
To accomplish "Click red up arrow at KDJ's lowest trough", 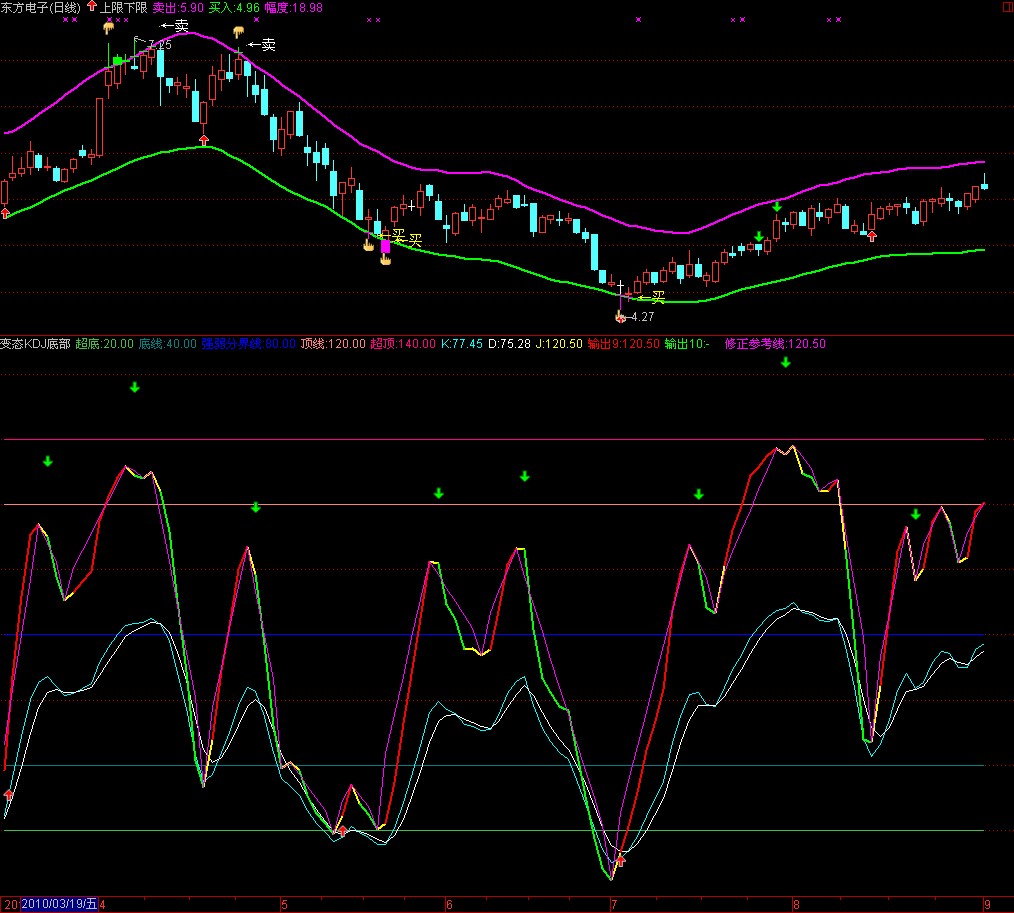I will (620, 859).
